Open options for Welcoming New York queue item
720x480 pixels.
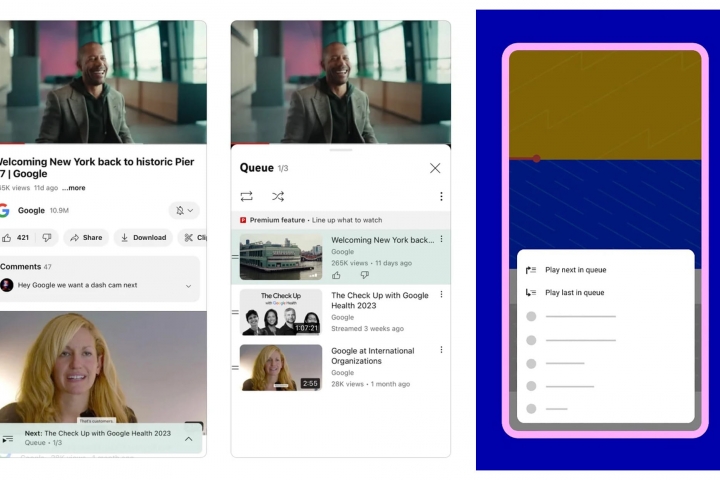441,240
